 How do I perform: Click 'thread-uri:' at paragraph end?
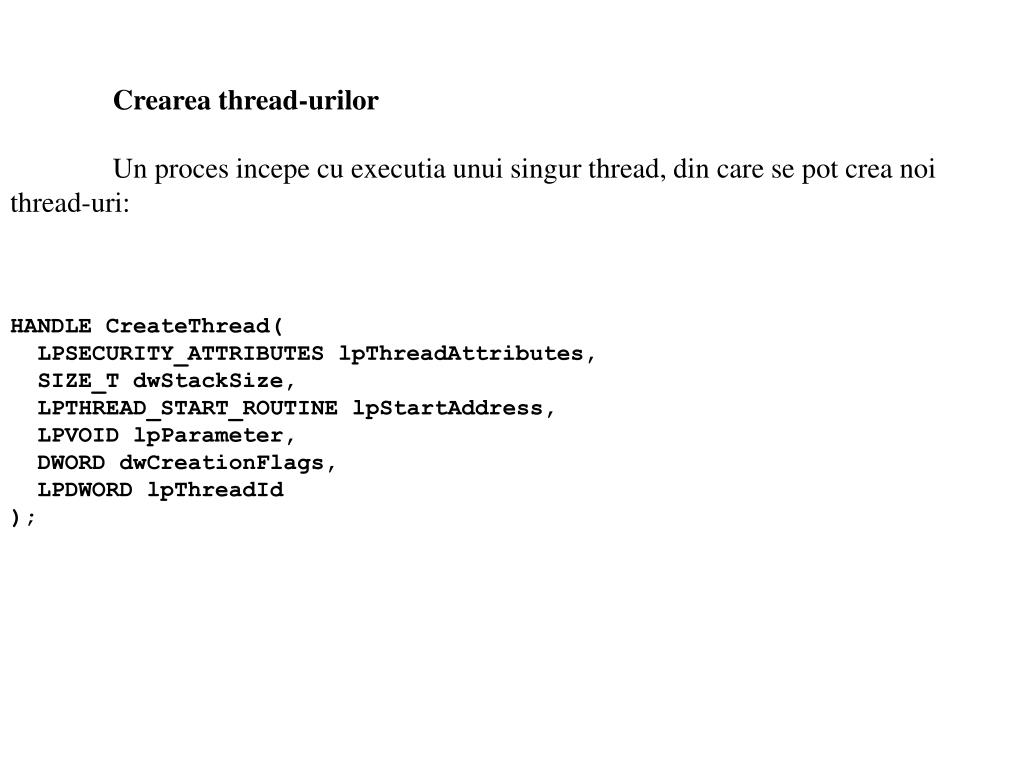pyautogui.click(x=70, y=204)
